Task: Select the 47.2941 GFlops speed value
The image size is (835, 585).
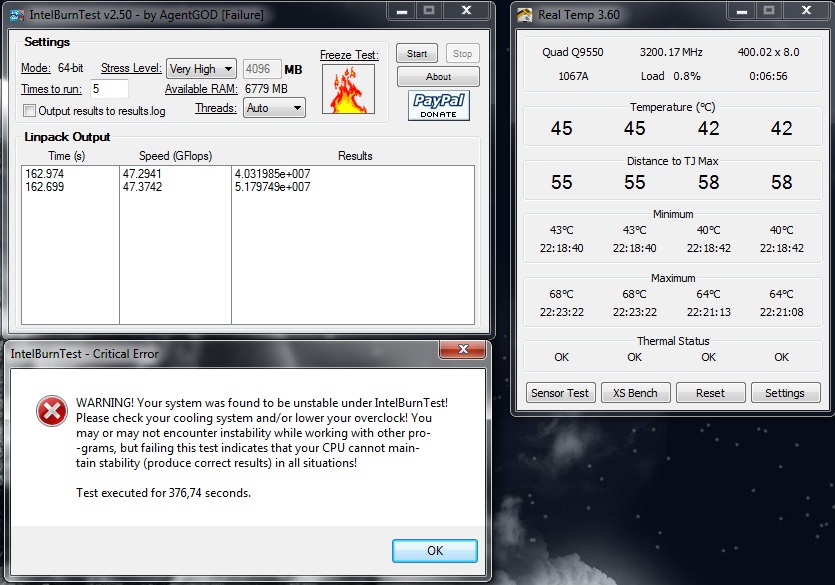Action: pos(142,174)
